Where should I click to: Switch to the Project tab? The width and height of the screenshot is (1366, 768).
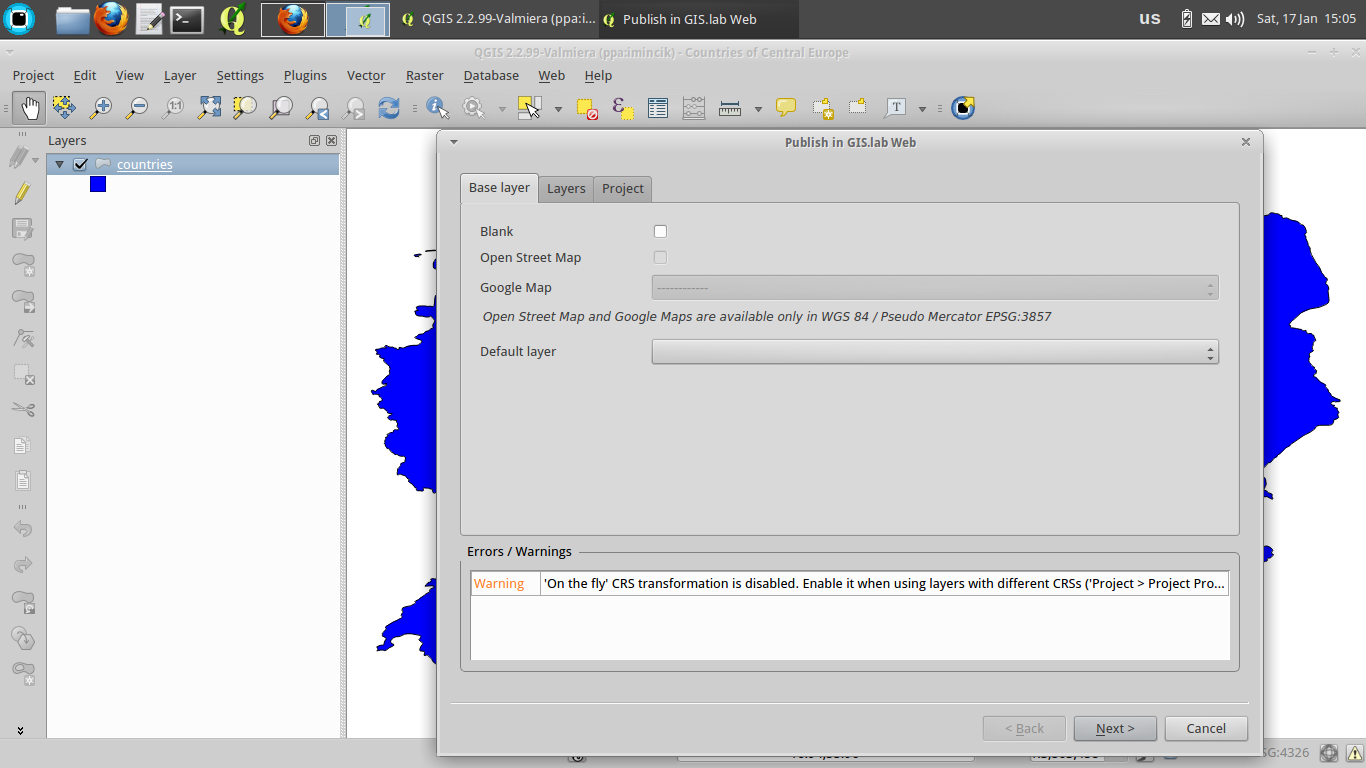pos(623,188)
